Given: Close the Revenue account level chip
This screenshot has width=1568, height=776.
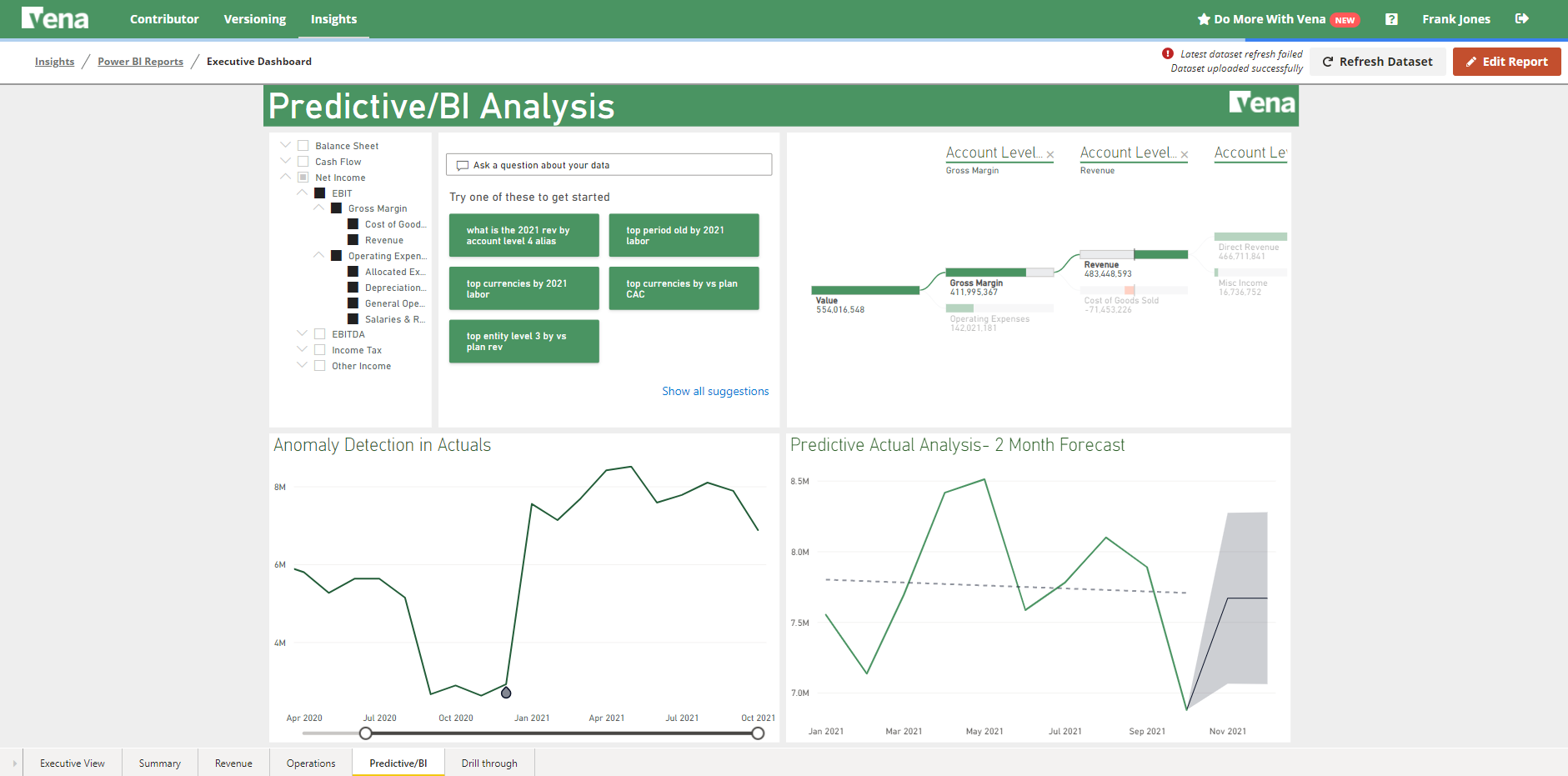Looking at the screenshot, I should point(1185,155).
